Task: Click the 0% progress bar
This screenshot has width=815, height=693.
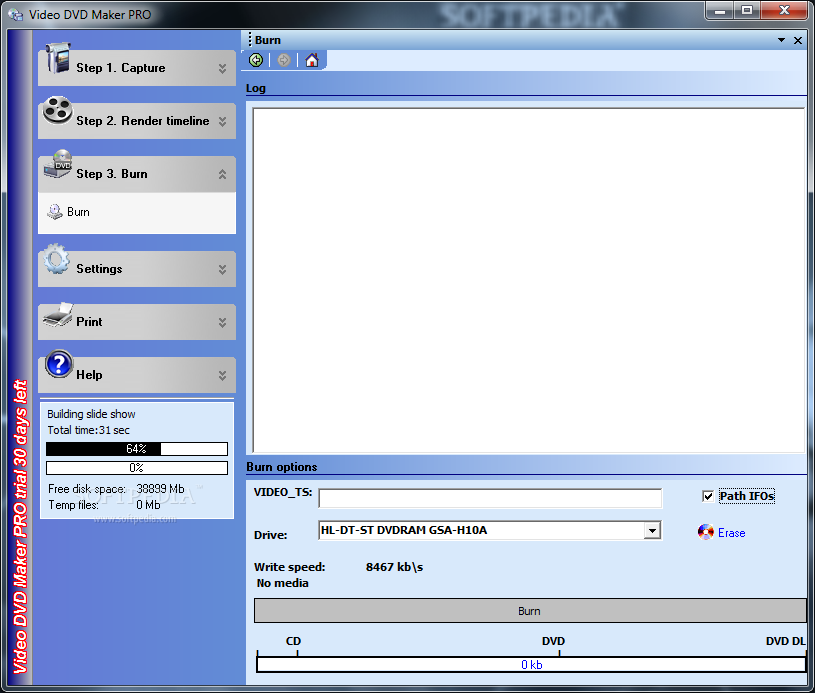Action: click(137, 468)
